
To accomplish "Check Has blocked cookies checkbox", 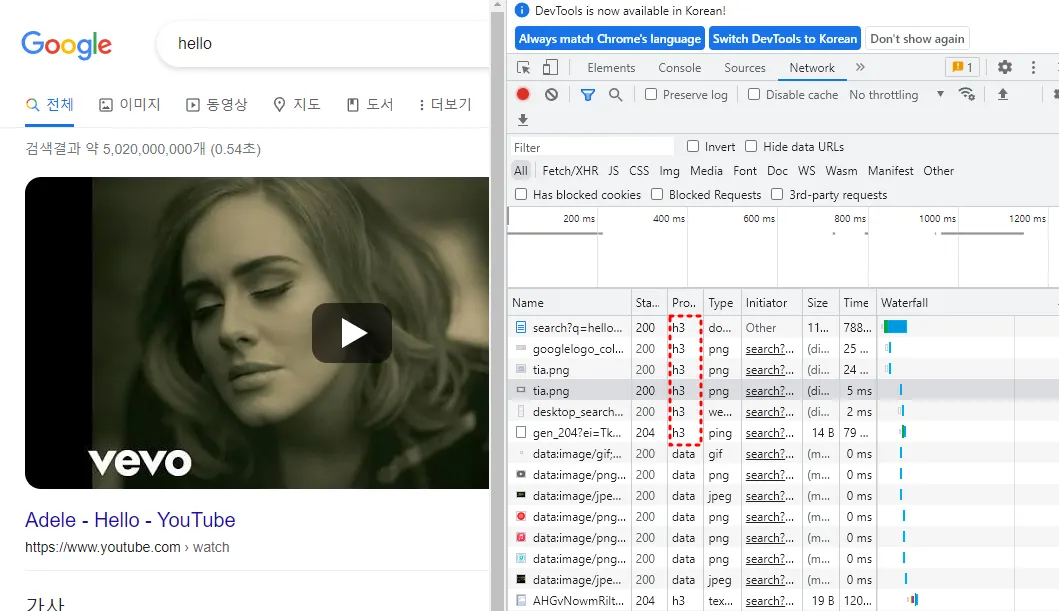I will (x=521, y=194).
